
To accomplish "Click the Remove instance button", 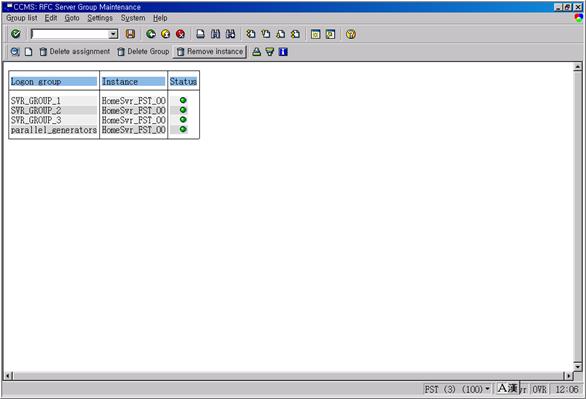I will [x=210, y=52].
